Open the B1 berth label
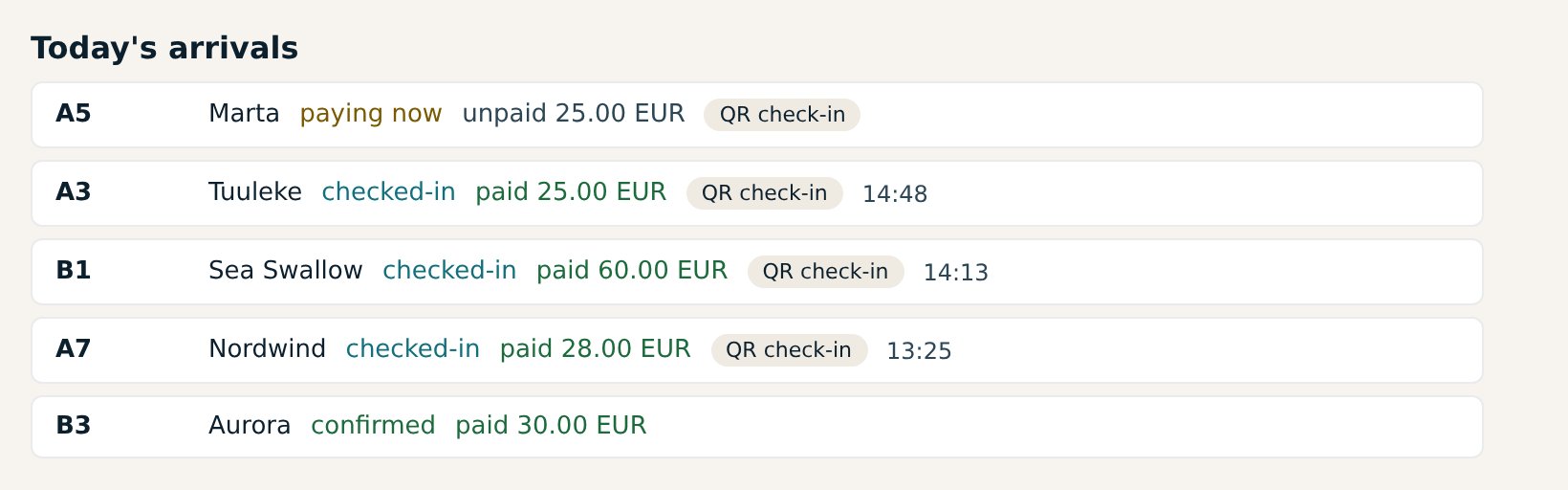This screenshot has width=1568, height=490. click(x=74, y=271)
